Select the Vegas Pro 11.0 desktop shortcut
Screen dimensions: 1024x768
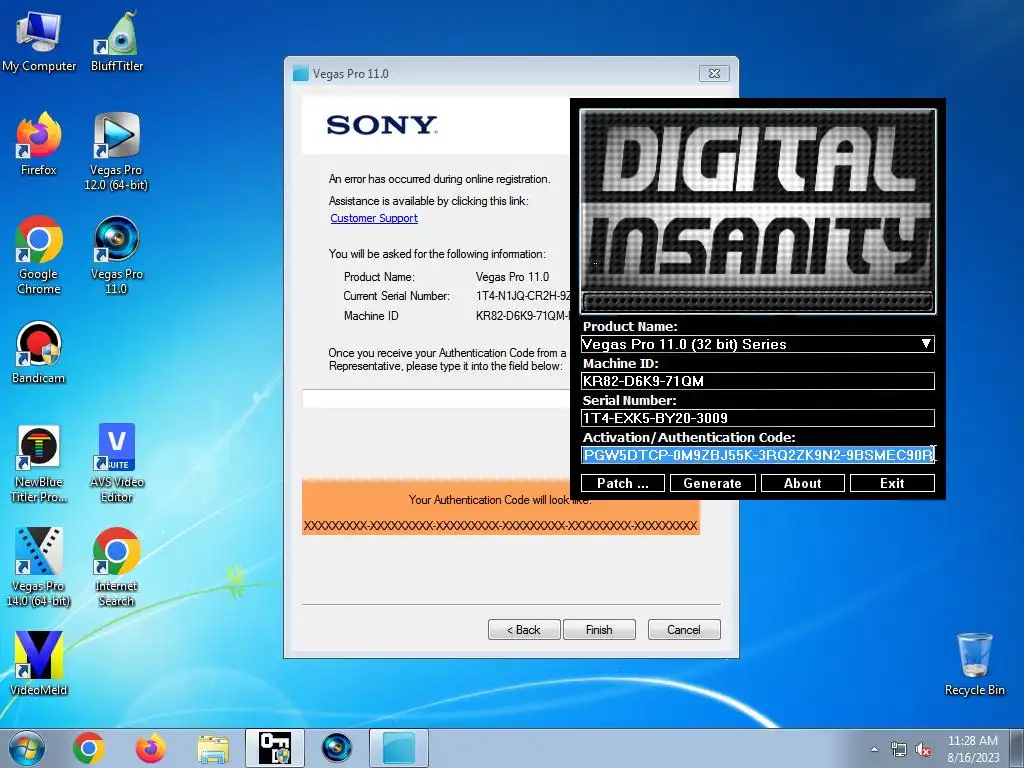(x=116, y=255)
